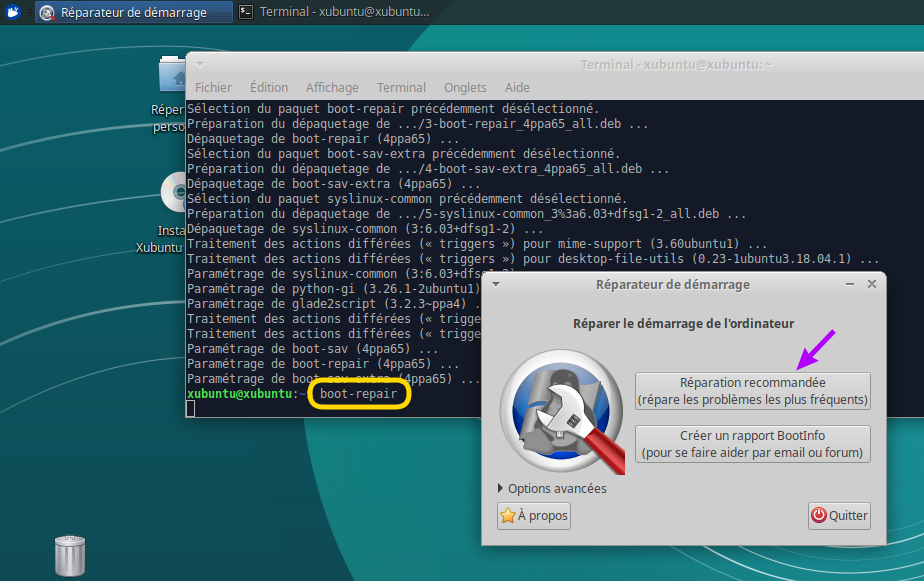Open the Réparateur de démarrage window menu arrow

point(495,285)
